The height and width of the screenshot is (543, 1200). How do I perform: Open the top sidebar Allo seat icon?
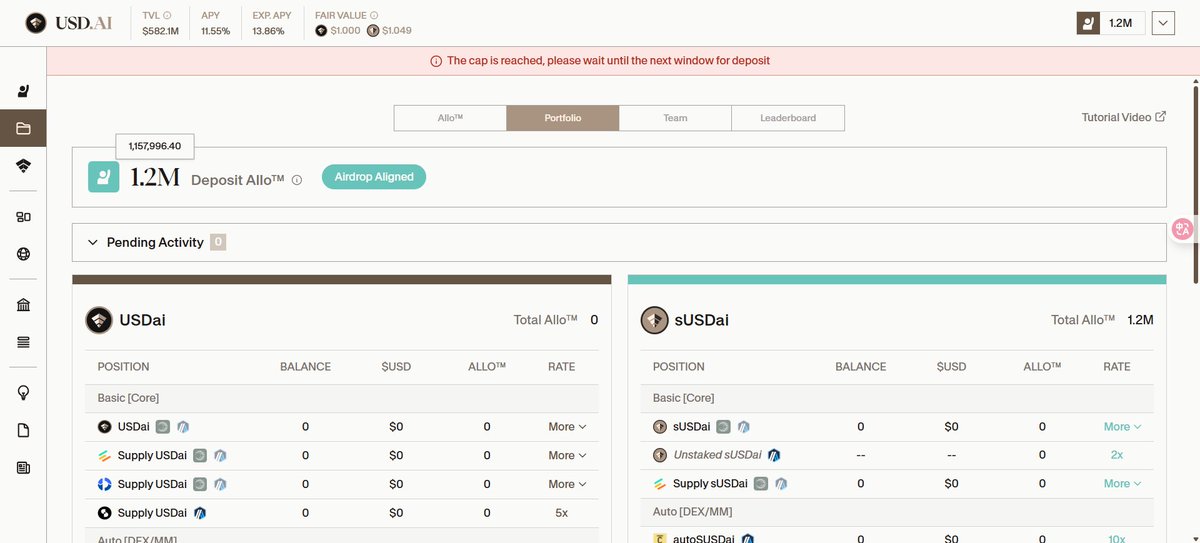click(x=23, y=91)
